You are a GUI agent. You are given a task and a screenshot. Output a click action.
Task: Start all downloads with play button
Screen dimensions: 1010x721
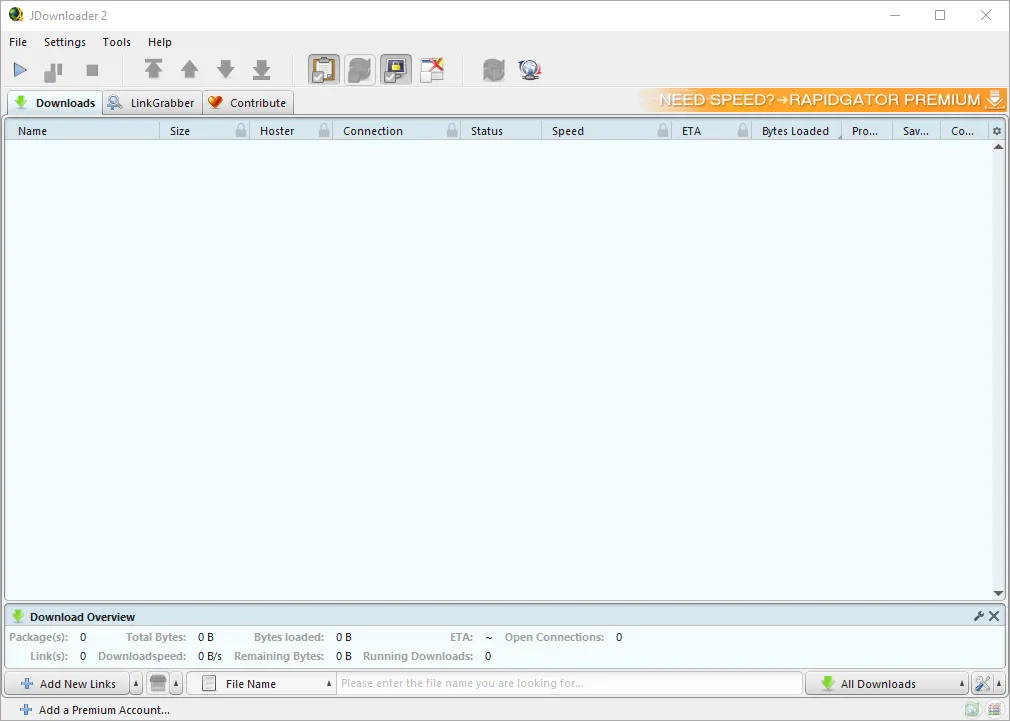[20, 70]
